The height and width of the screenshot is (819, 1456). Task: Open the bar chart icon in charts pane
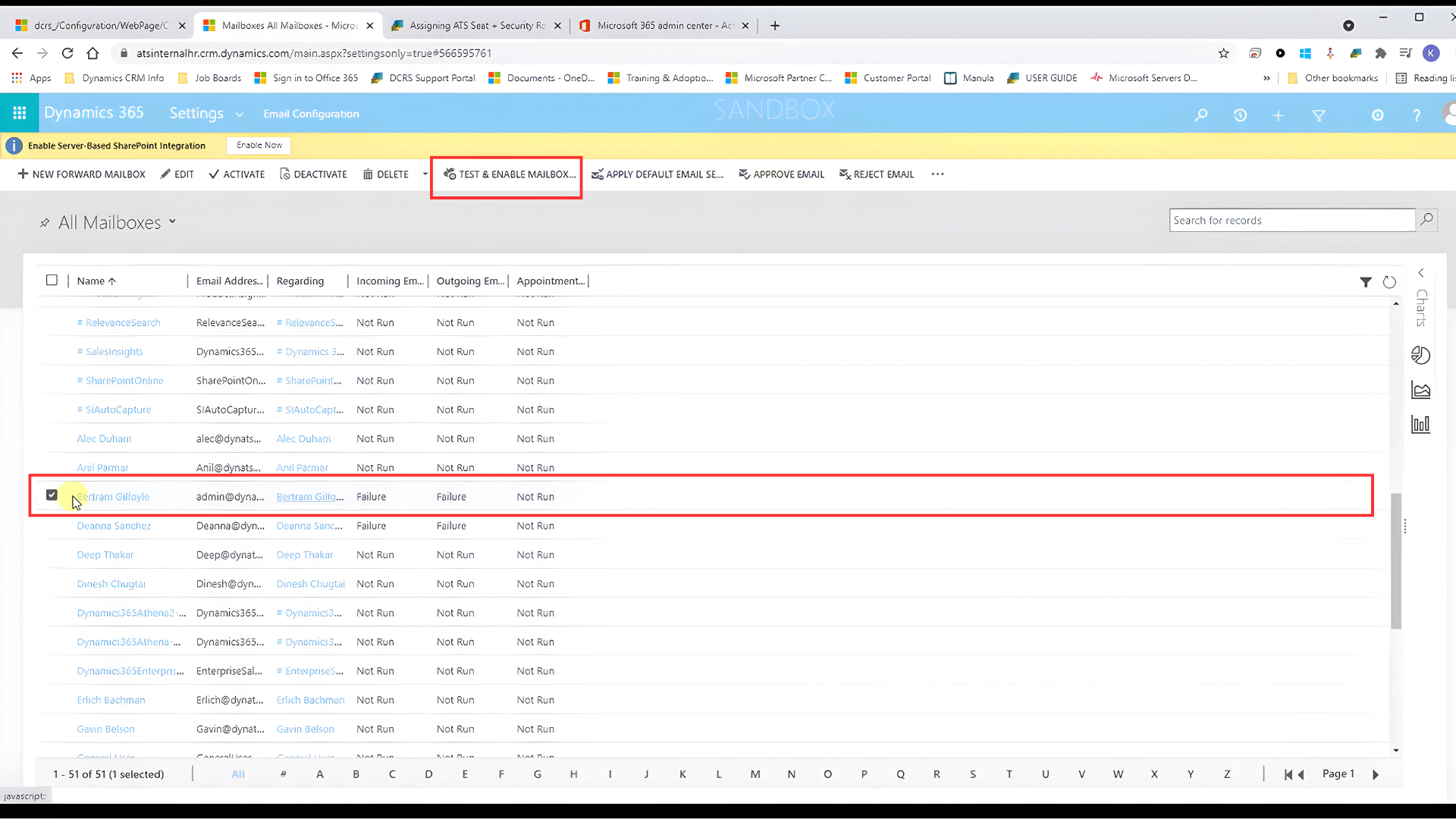pos(1420,424)
